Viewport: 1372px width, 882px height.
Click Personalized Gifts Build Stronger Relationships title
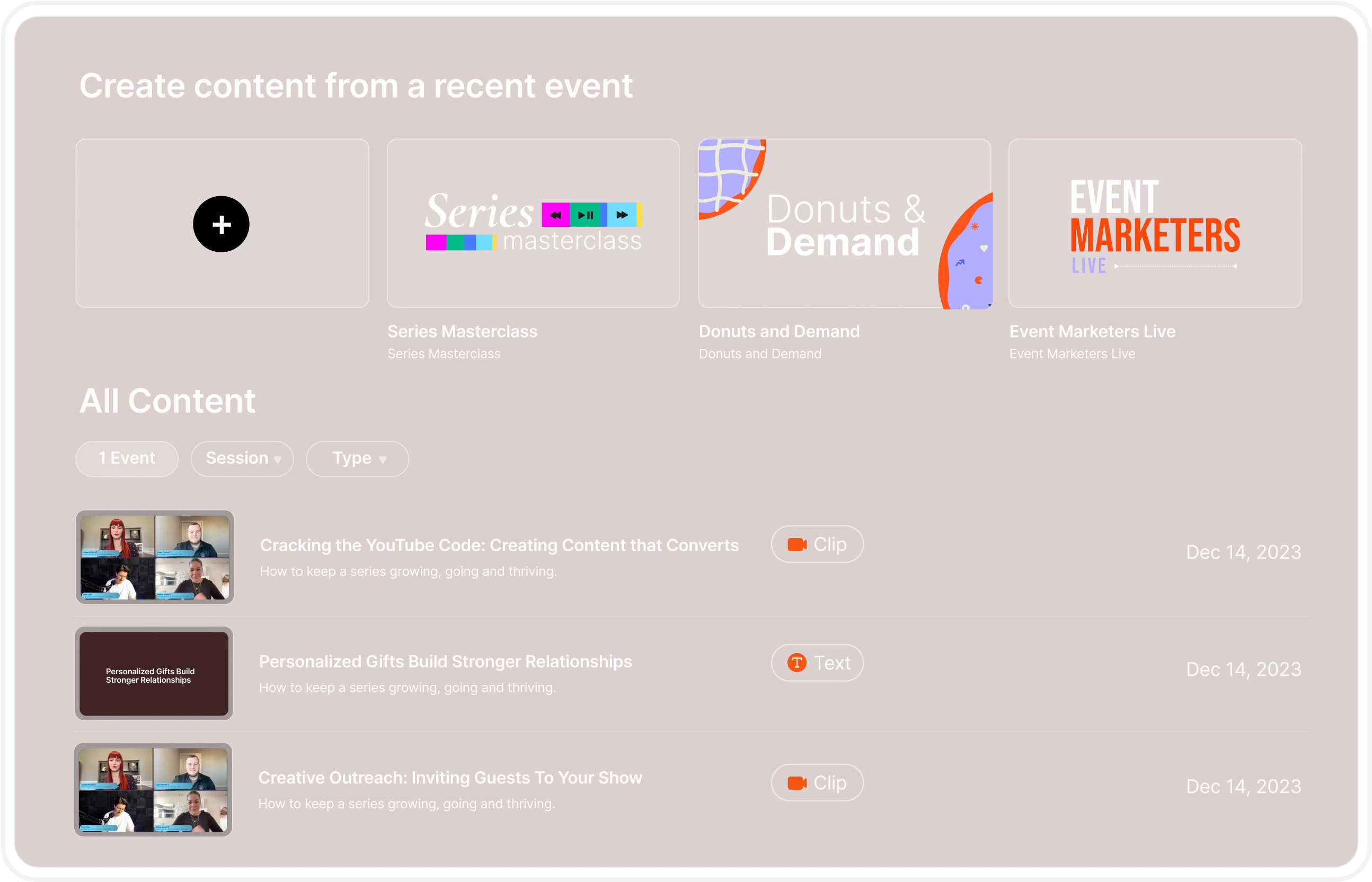click(x=445, y=661)
